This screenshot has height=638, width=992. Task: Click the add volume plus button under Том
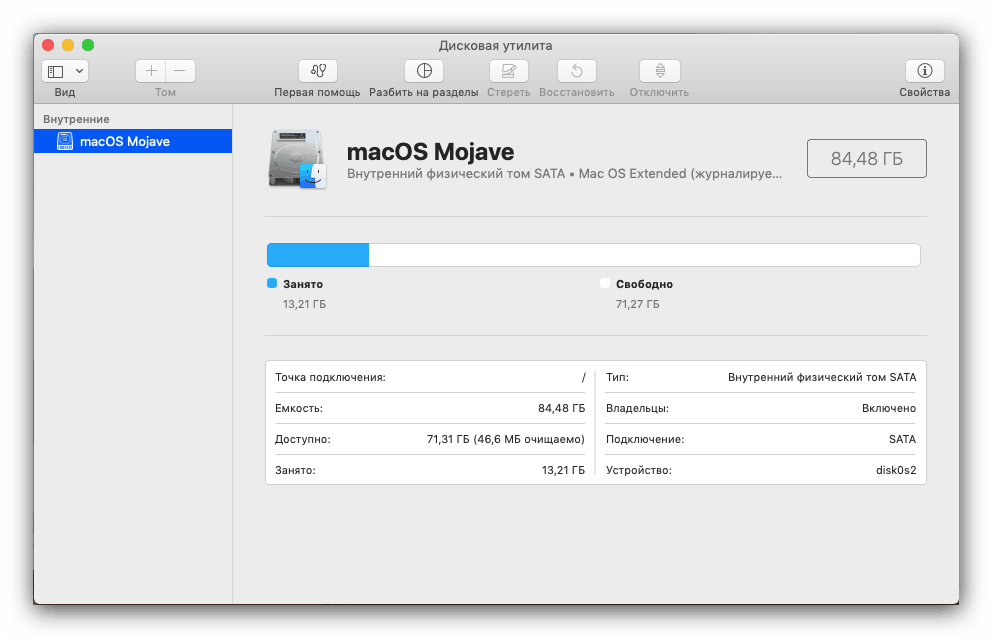tap(150, 71)
